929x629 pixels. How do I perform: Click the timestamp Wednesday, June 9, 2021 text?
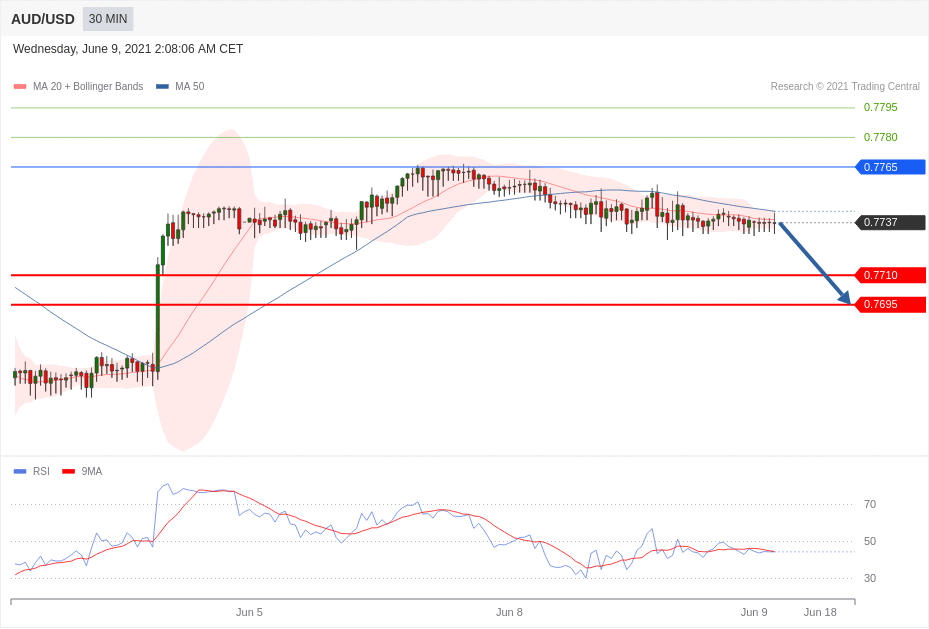tap(128, 49)
